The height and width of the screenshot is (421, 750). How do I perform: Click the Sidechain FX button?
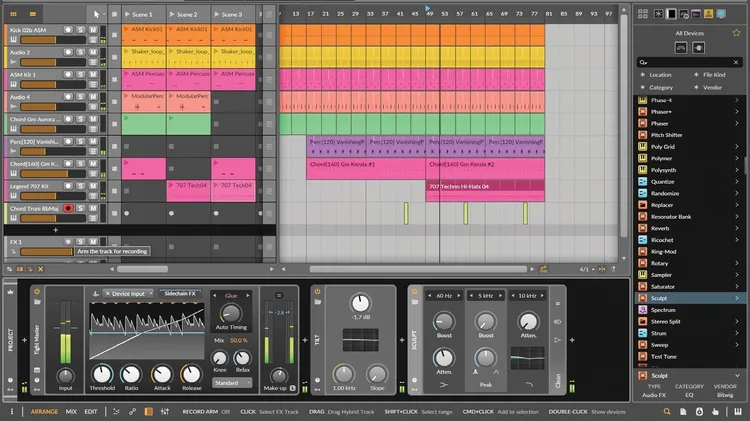(x=180, y=294)
